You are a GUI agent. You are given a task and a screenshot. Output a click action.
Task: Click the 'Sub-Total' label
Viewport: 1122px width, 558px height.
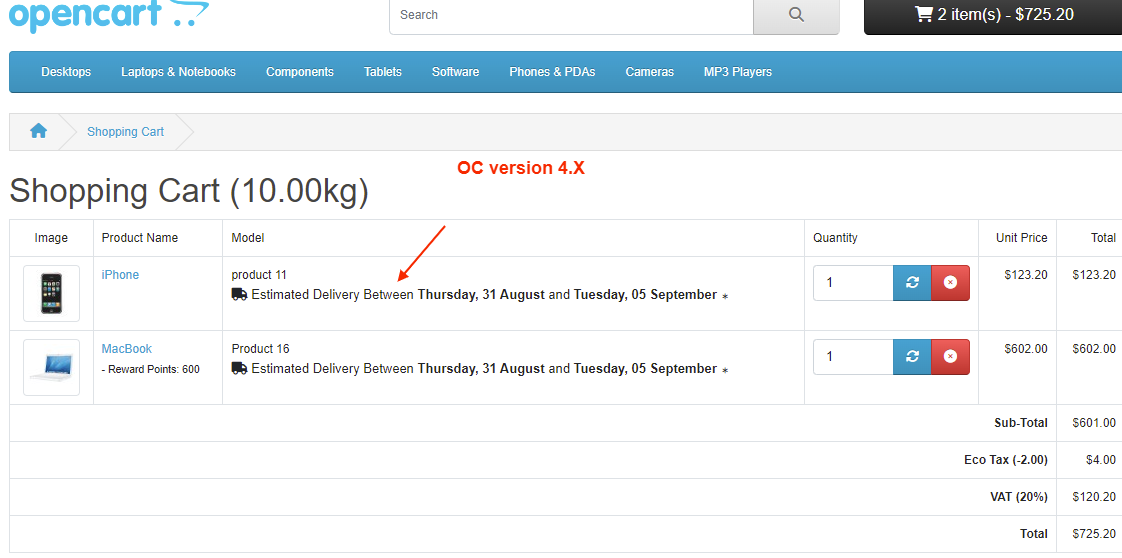click(1021, 423)
